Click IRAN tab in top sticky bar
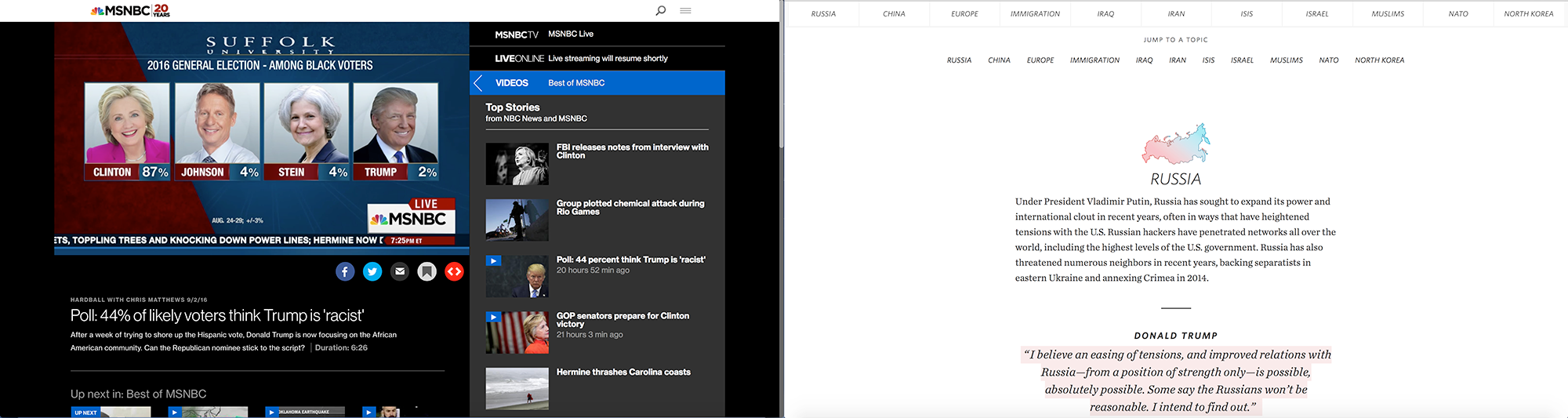Screen dimensions: 1568x418 (x=1176, y=13)
